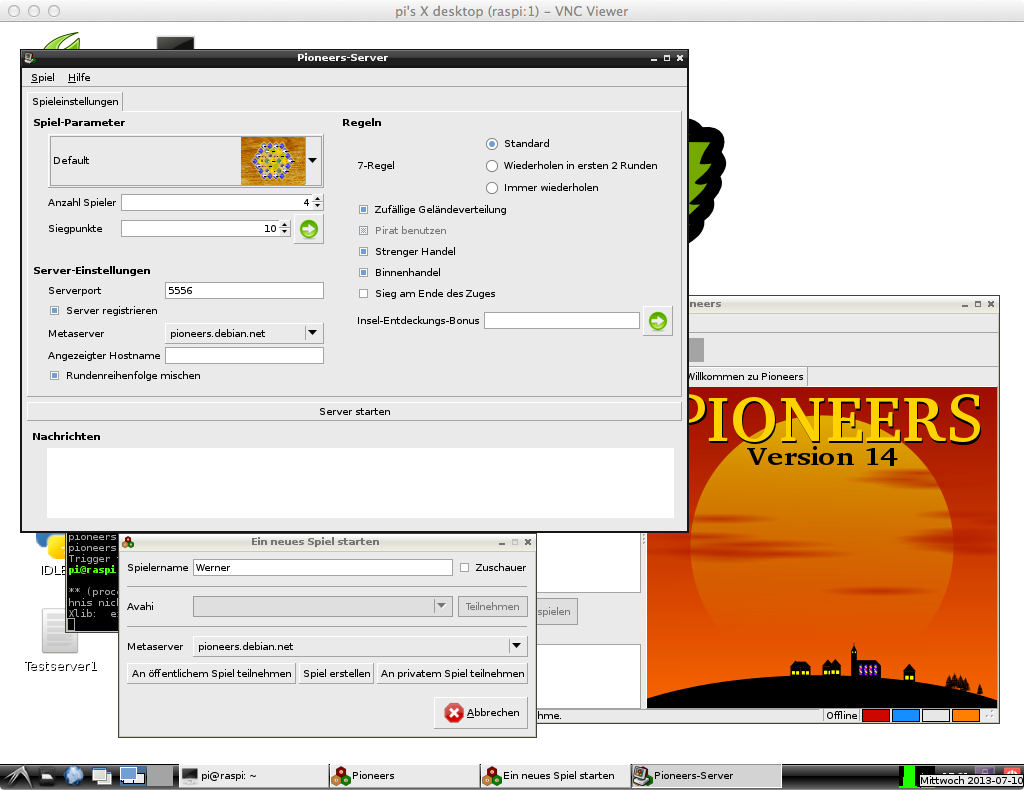
Task: Click the blue player color swatch
Action: 906,716
